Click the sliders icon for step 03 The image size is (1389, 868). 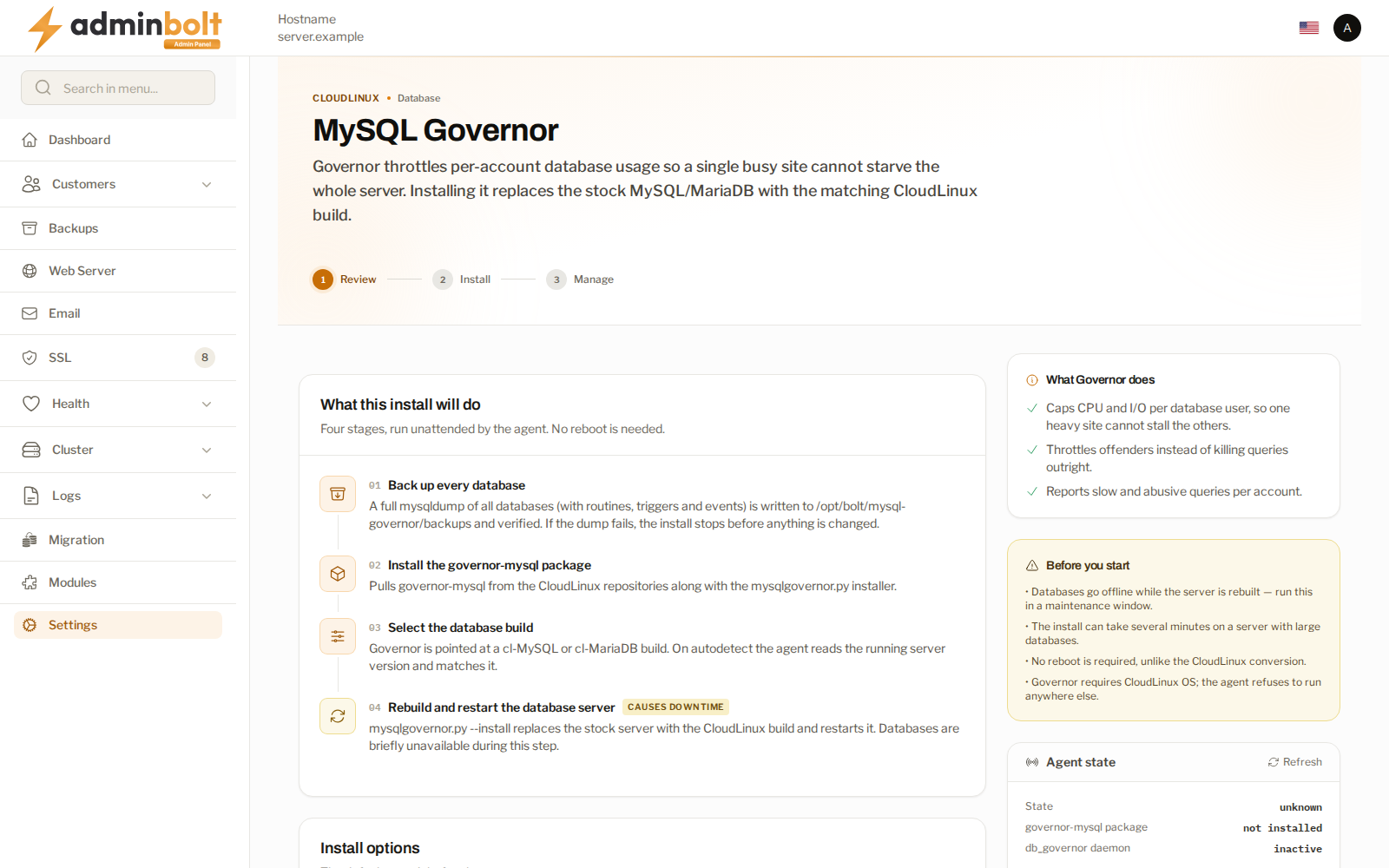pyautogui.click(x=338, y=636)
